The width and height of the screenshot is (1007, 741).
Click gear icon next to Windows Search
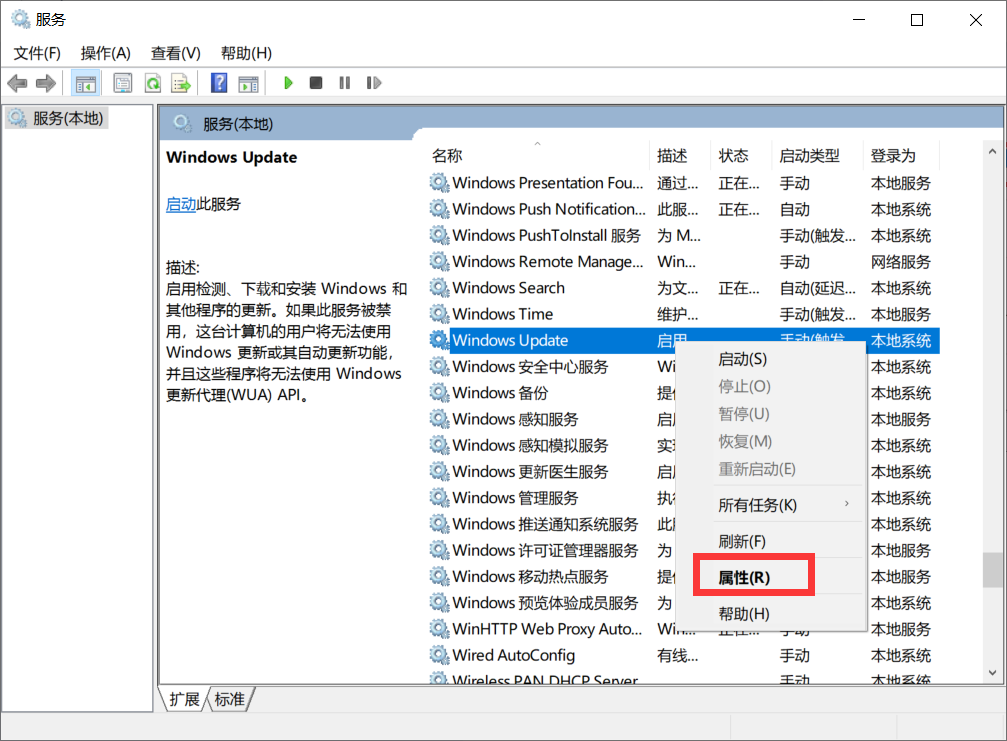click(x=439, y=288)
